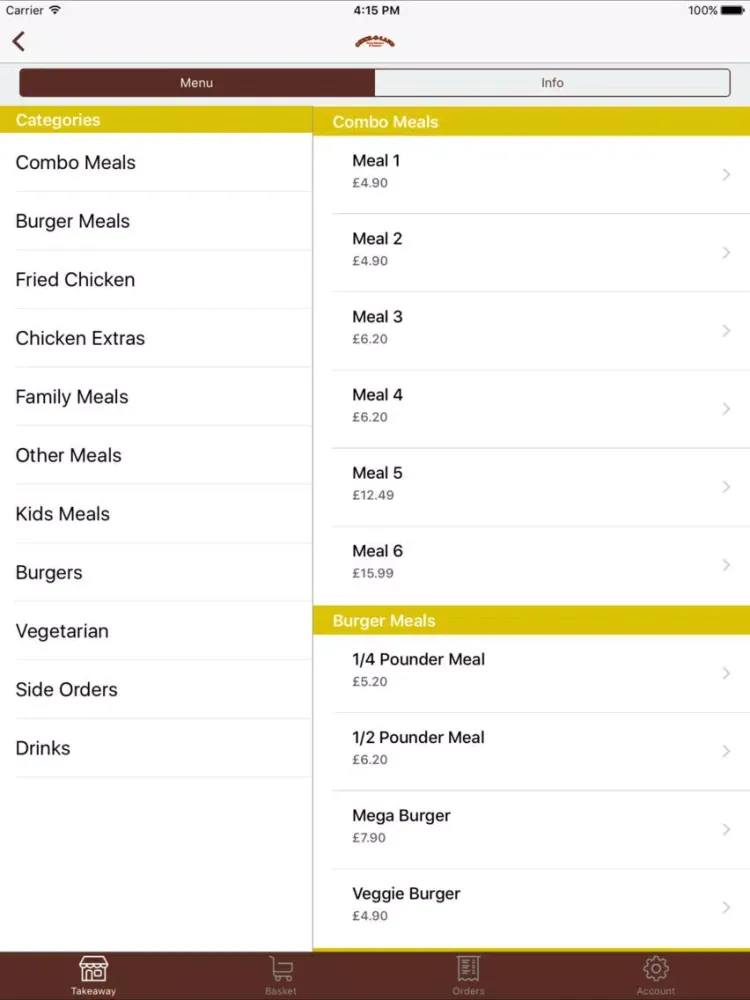Open Veggie Burger details chevron
The height and width of the screenshot is (1000, 750).
726,908
